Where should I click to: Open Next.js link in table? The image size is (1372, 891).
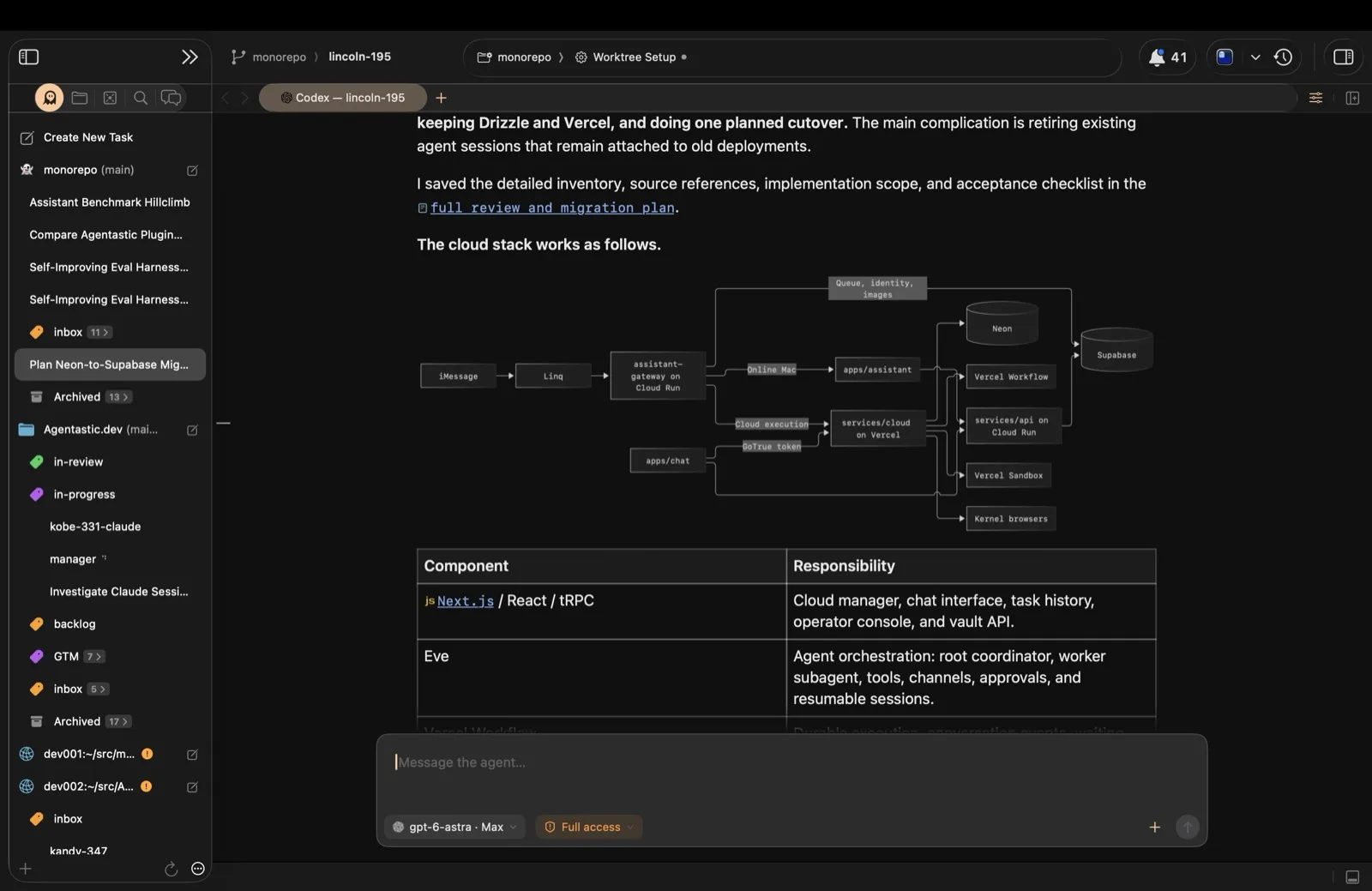(465, 601)
